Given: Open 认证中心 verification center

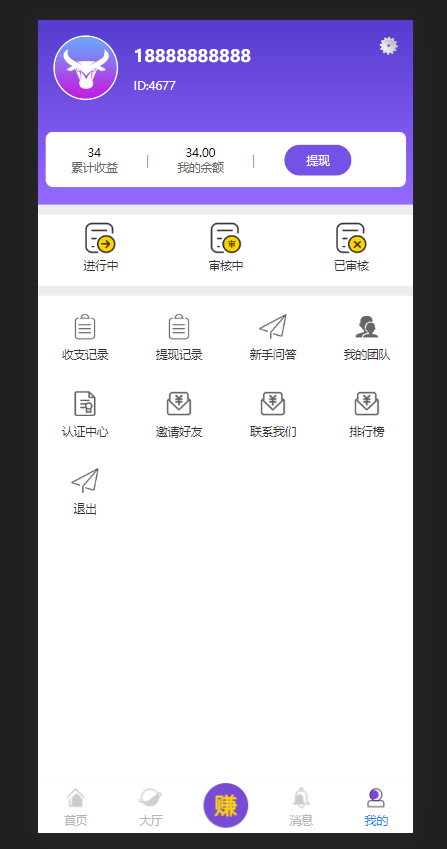Looking at the screenshot, I should tap(85, 415).
